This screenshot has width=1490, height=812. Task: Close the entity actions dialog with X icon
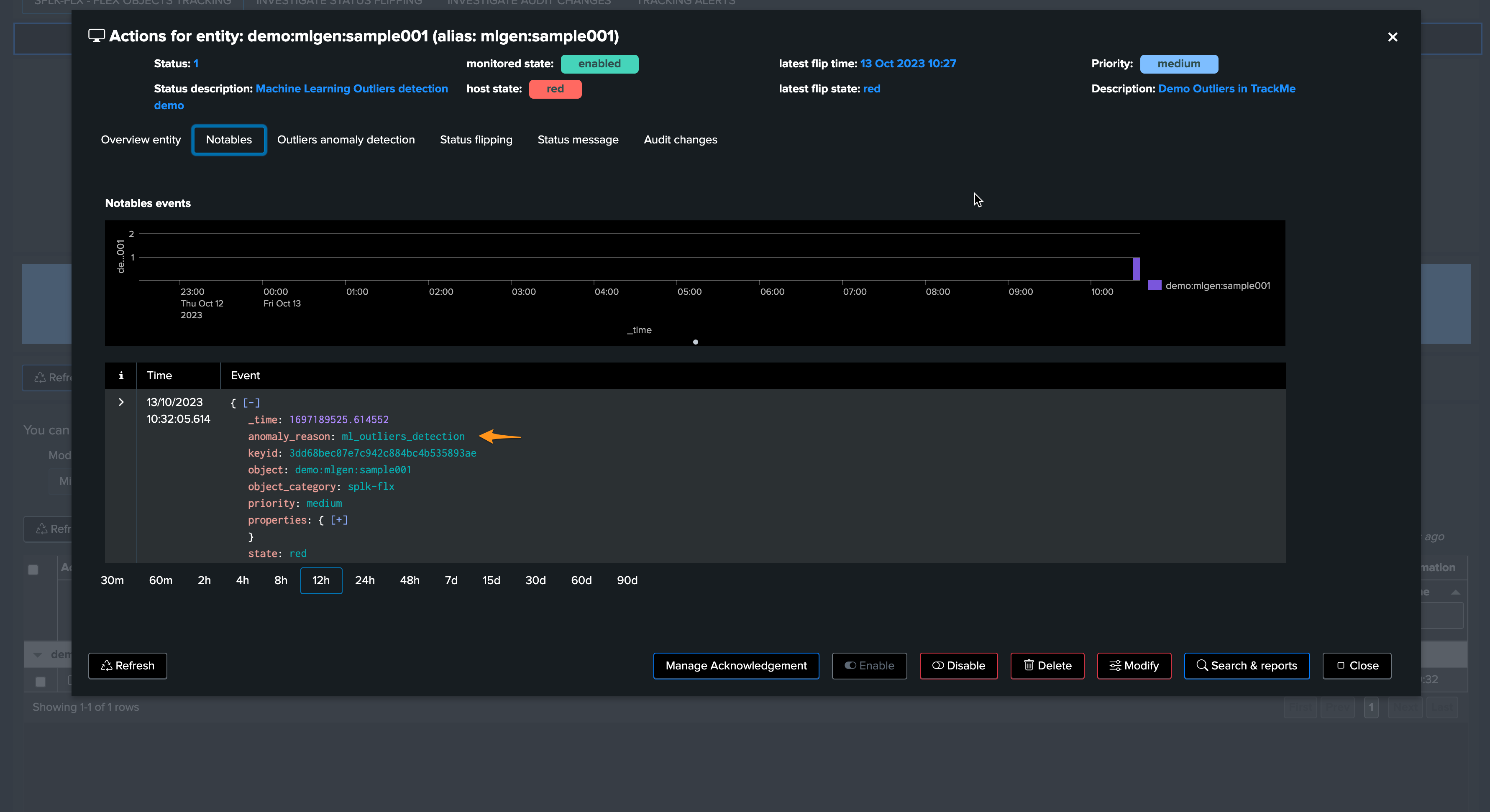coord(1392,37)
